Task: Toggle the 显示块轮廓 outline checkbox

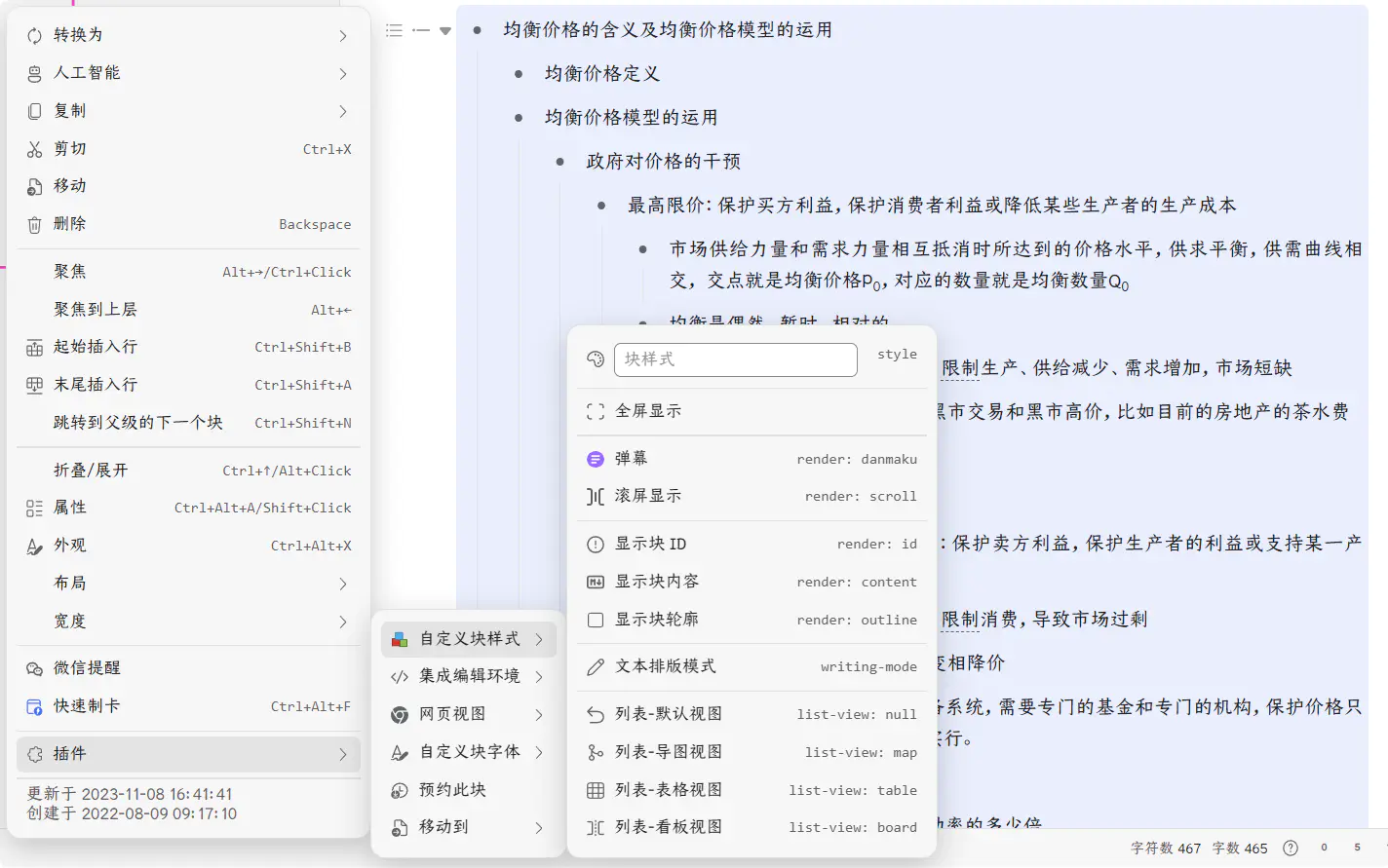Action: (x=596, y=620)
